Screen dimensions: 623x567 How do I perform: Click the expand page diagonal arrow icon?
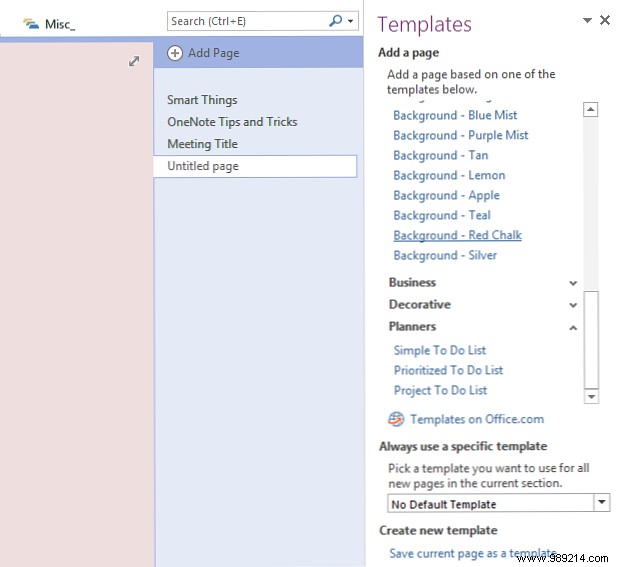[134, 61]
